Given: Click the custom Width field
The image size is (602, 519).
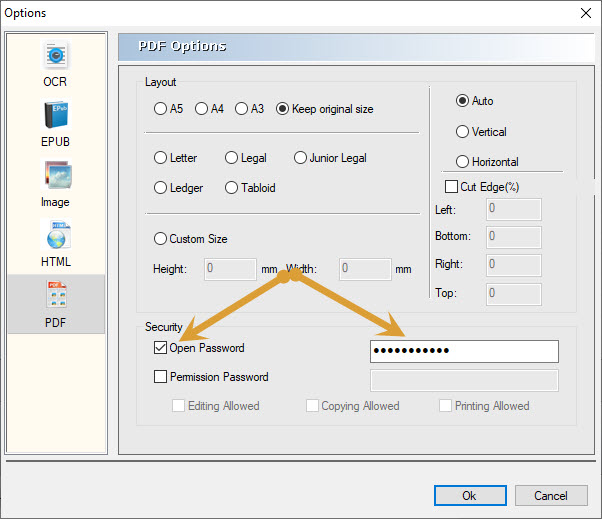Looking at the screenshot, I should click(x=365, y=269).
